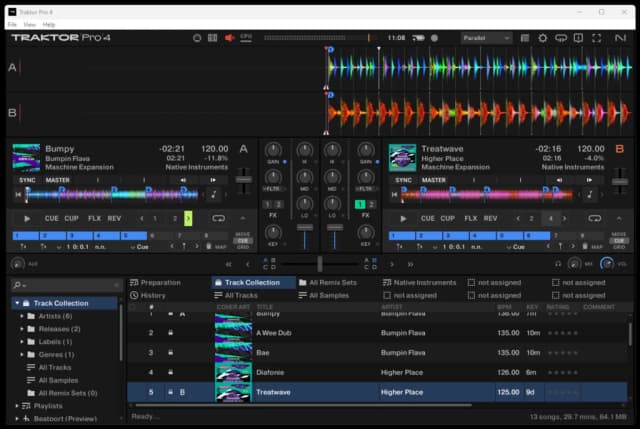Select History favorite shortcut
640x429 pixels.
coord(148,295)
